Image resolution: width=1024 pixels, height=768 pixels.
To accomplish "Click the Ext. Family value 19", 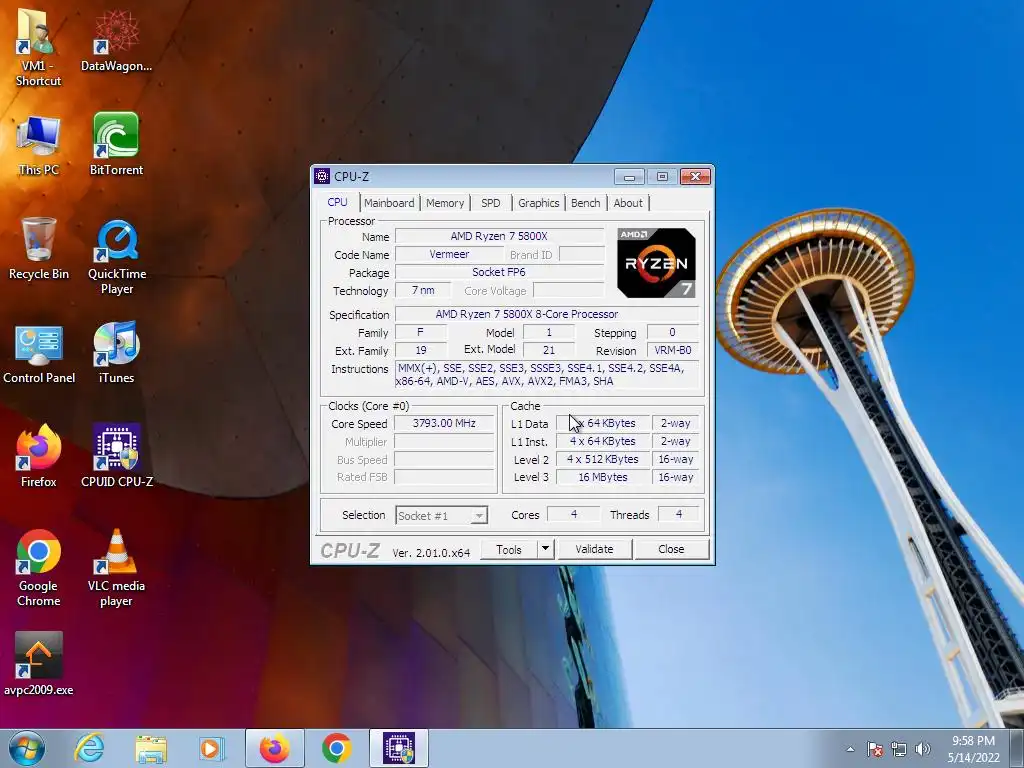I will coord(421,350).
